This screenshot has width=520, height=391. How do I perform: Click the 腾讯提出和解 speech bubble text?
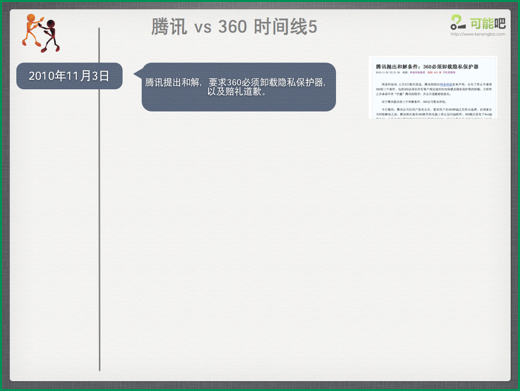click(235, 87)
